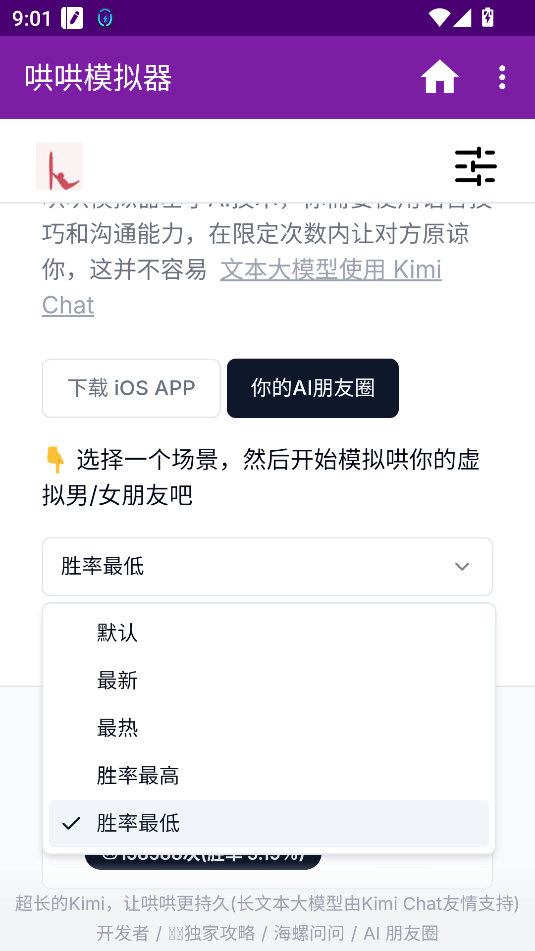535x951 pixels.
Task: Pick the 胜率最高 sorting option
Action: (x=269, y=776)
